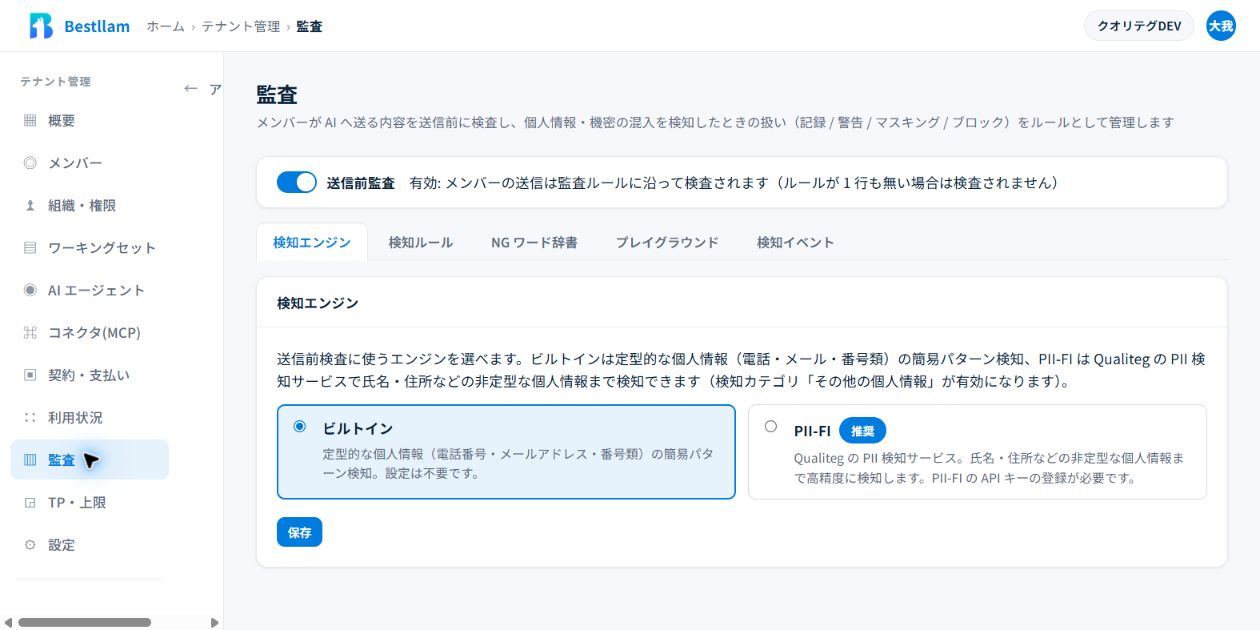The width and height of the screenshot is (1260, 630).
Task: Switch to the 検知エンジン tab
Action: pyautogui.click(x=312, y=242)
